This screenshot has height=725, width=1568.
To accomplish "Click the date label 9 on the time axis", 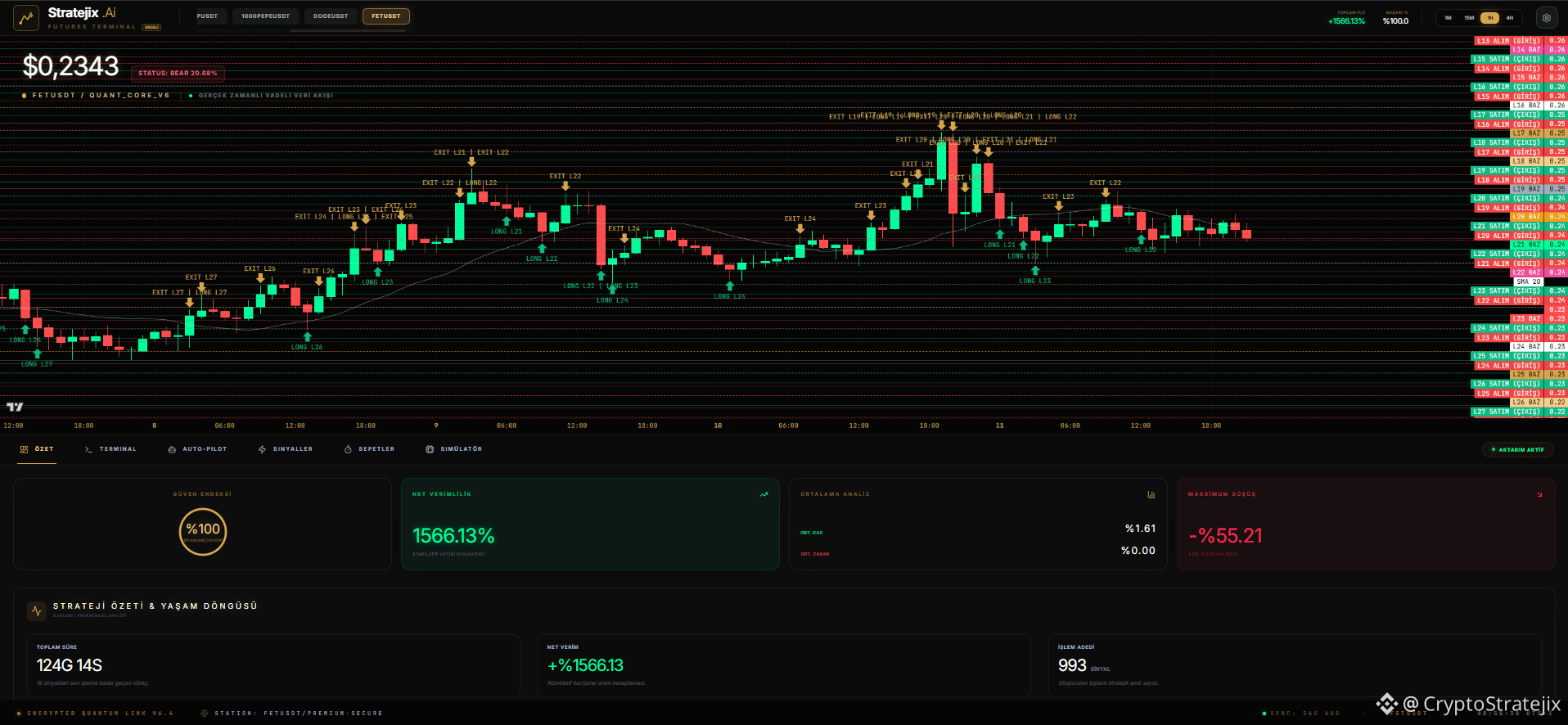I will tap(436, 426).
